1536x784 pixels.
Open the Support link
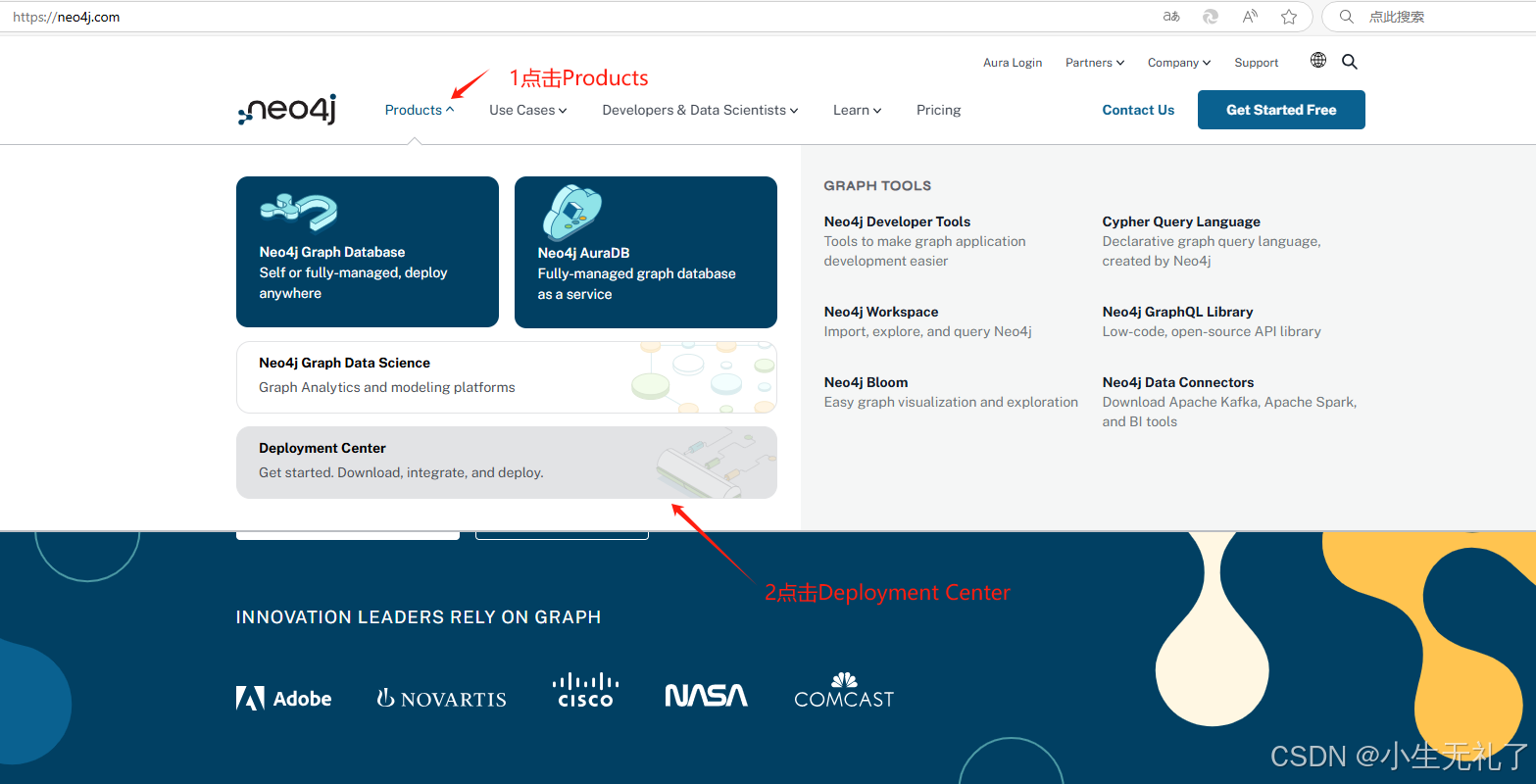[x=1257, y=63]
